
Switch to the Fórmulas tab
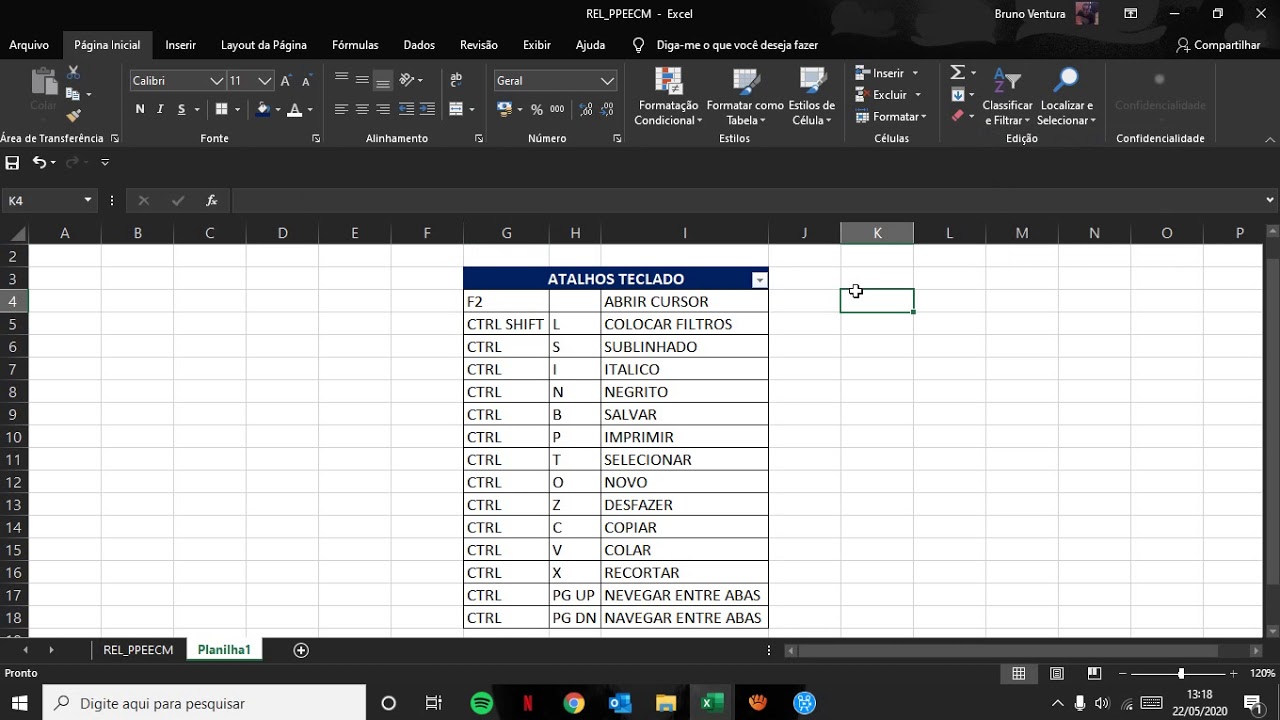coord(355,45)
